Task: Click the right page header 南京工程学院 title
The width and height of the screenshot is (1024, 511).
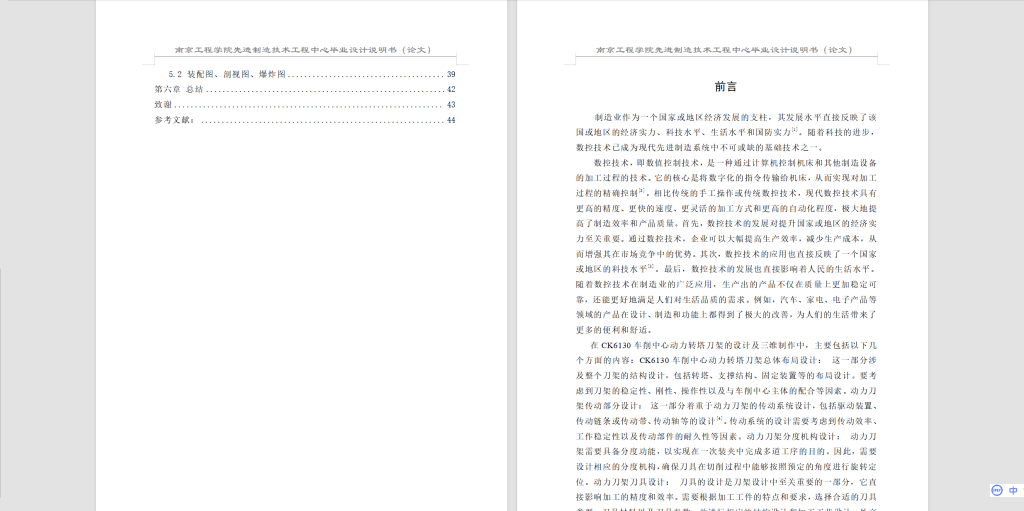Action: coord(726,50)
